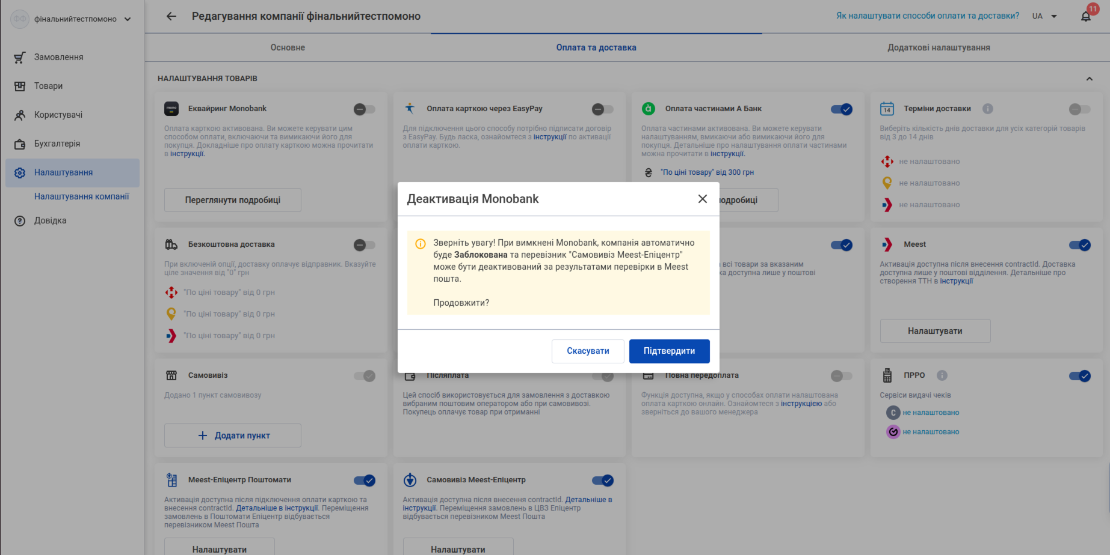Viewport: 1110px width, 555px height.
Task: Switch to the Оплата та доставка tab
Action: (x=596, y=47)
